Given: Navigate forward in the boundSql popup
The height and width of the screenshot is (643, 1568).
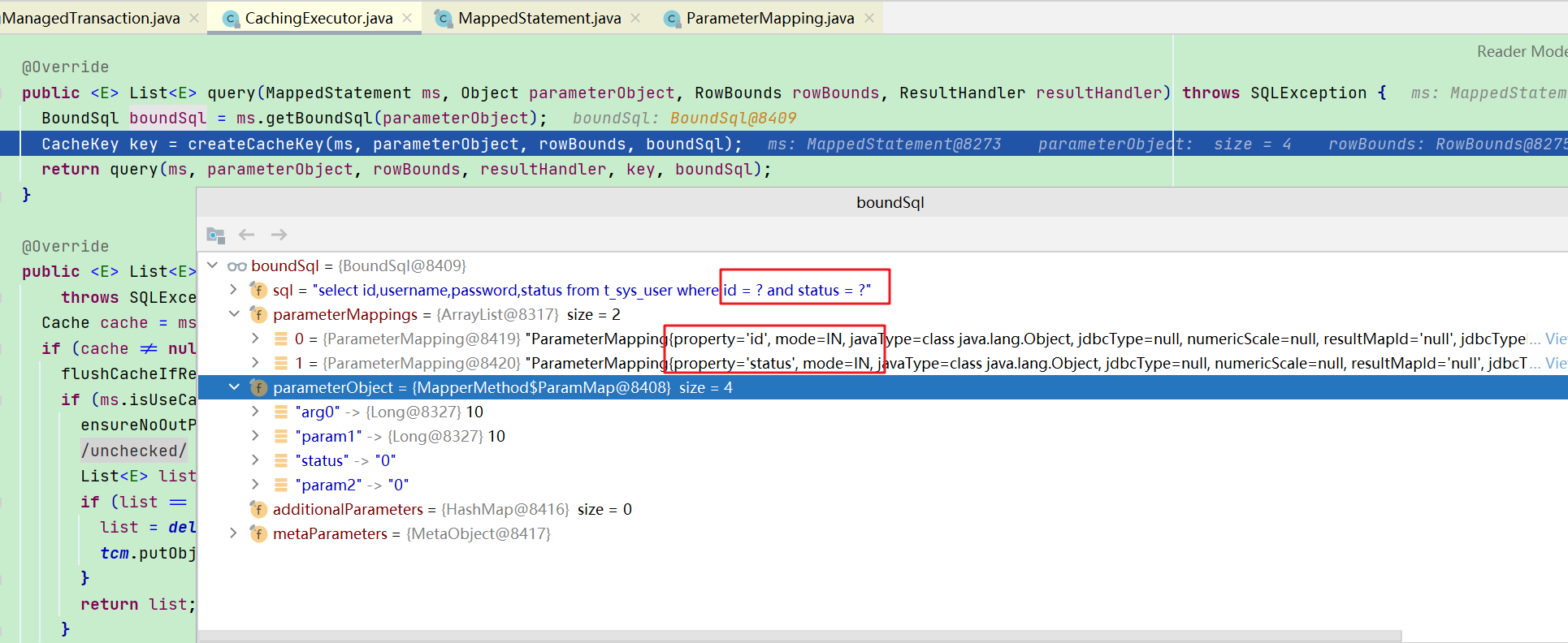Looking at the screenshot, I should click(x=279, y=235).
